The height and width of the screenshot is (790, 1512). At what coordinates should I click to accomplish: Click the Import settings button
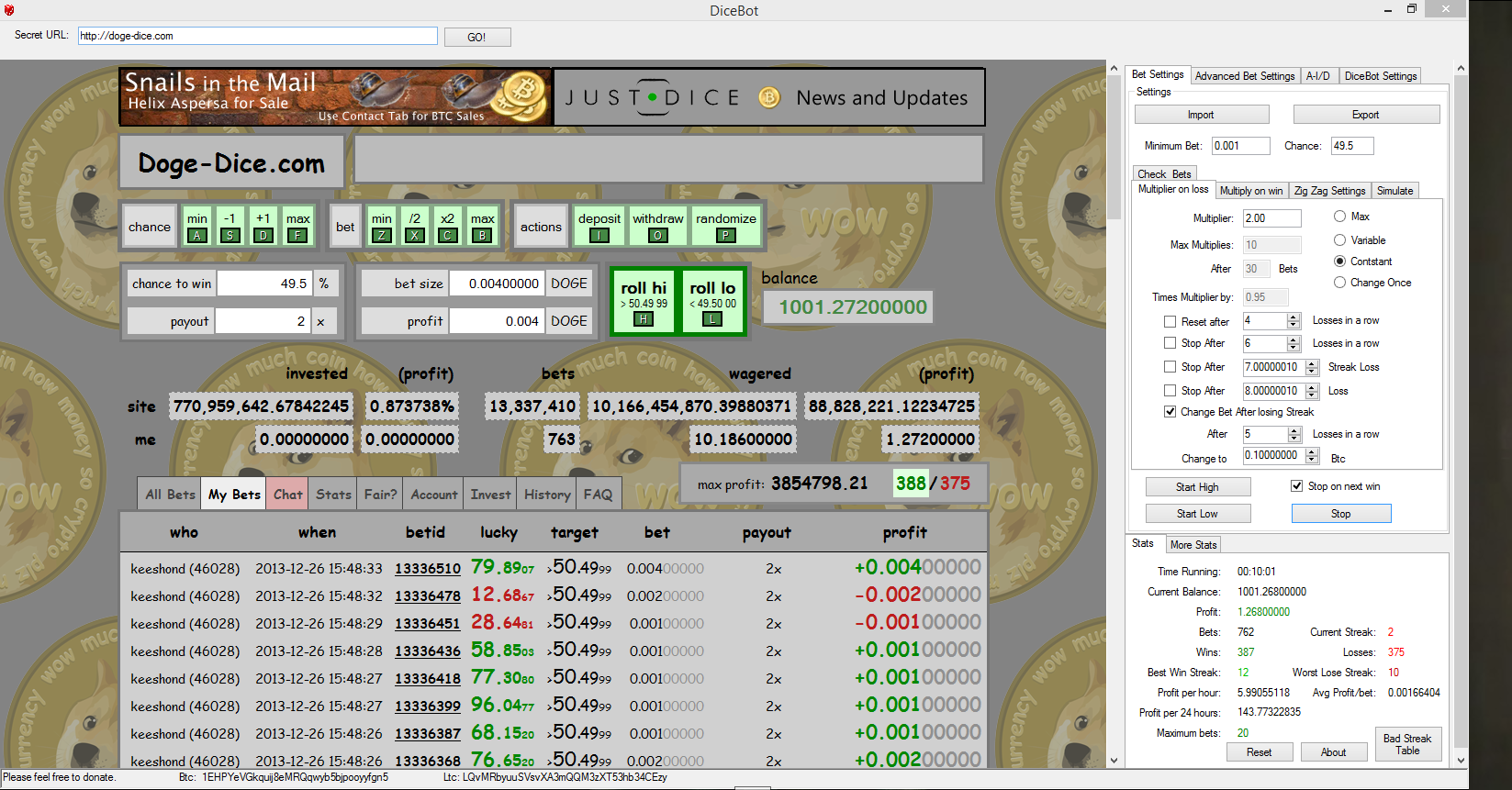point(1202,115)
